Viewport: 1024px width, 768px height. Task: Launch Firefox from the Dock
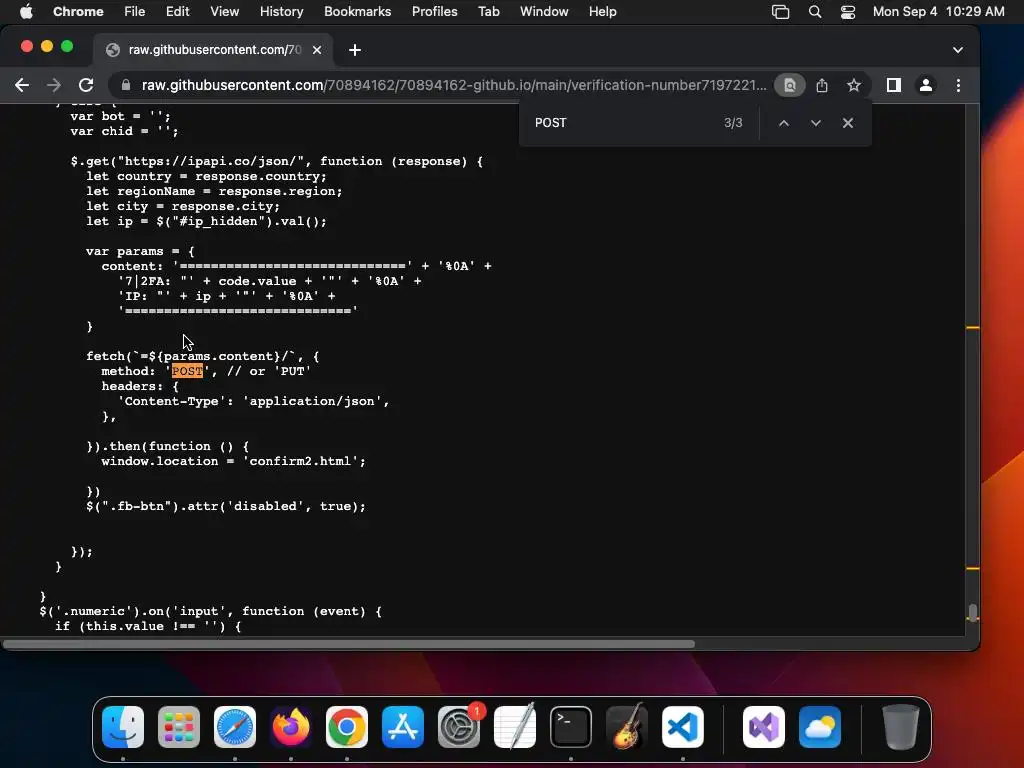pos(291,727)
